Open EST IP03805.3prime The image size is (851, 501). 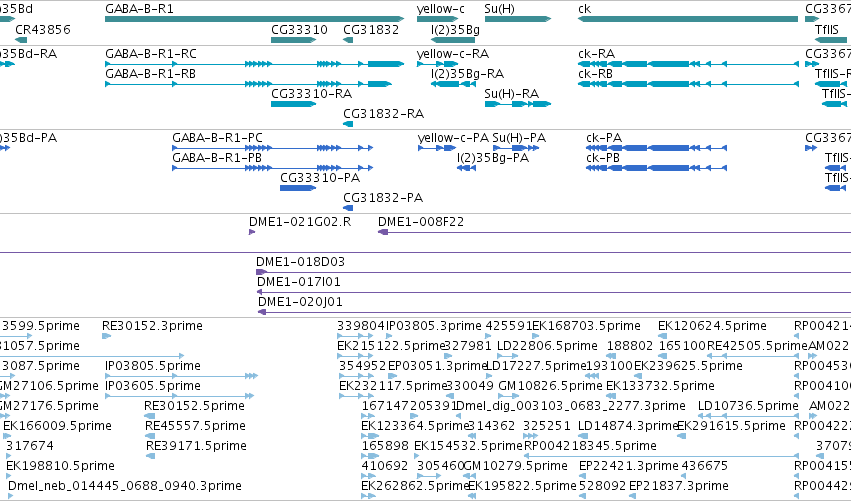434,326
